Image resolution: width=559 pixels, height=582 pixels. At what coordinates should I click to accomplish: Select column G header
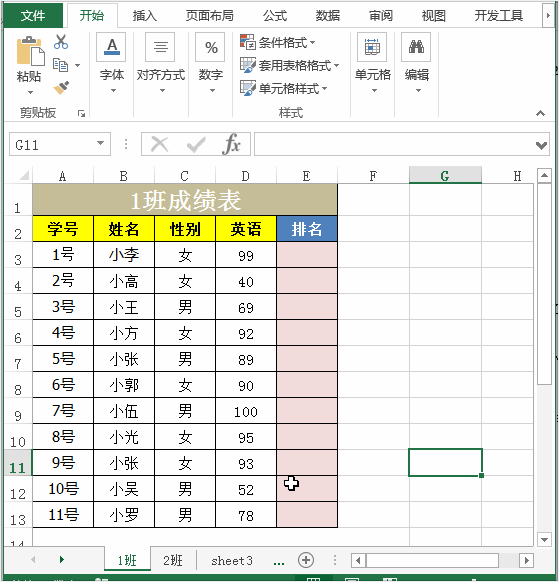point(445,175)
